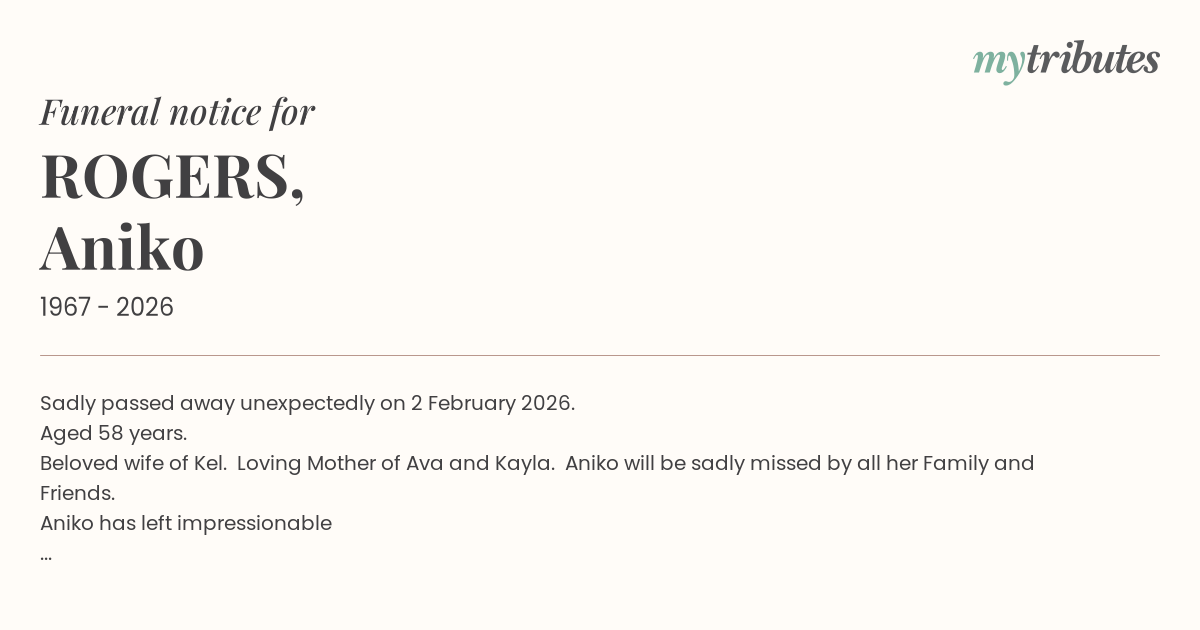Click "Aniko has left impressionable" line

pos(186,524)
